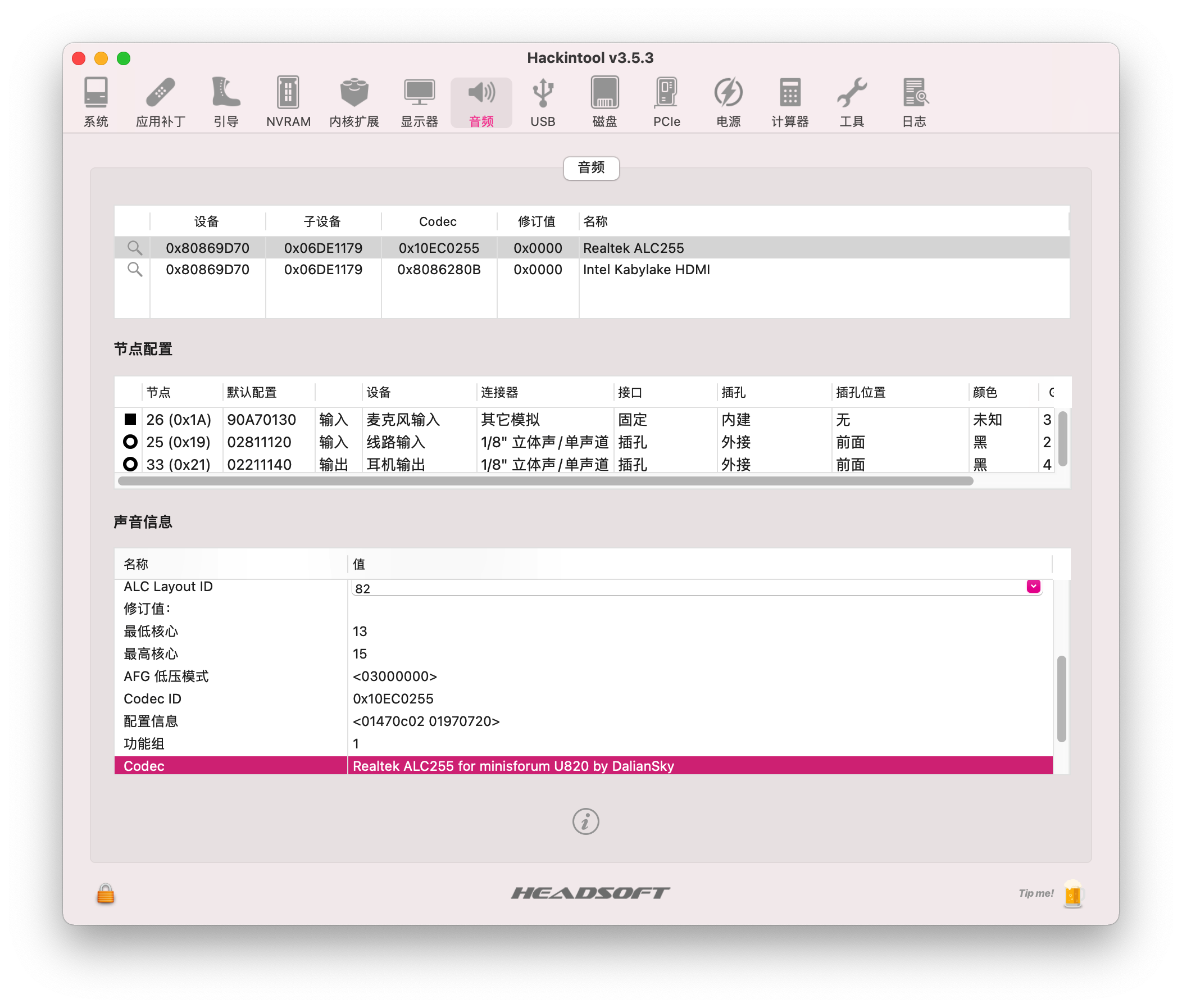Select the Intel Kabylake HDMI row
Viewport: 1182px width, 1008px height.
645,270
